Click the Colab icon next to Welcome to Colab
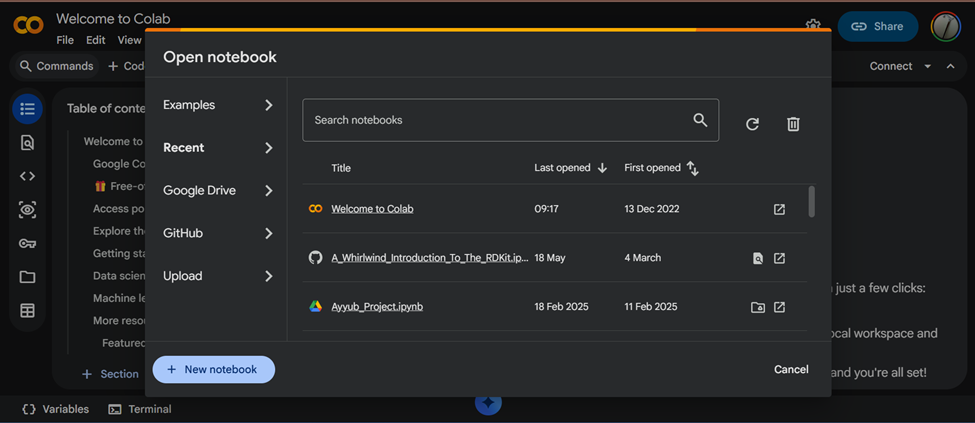This screenshot has width=975, height=423. 316,209
